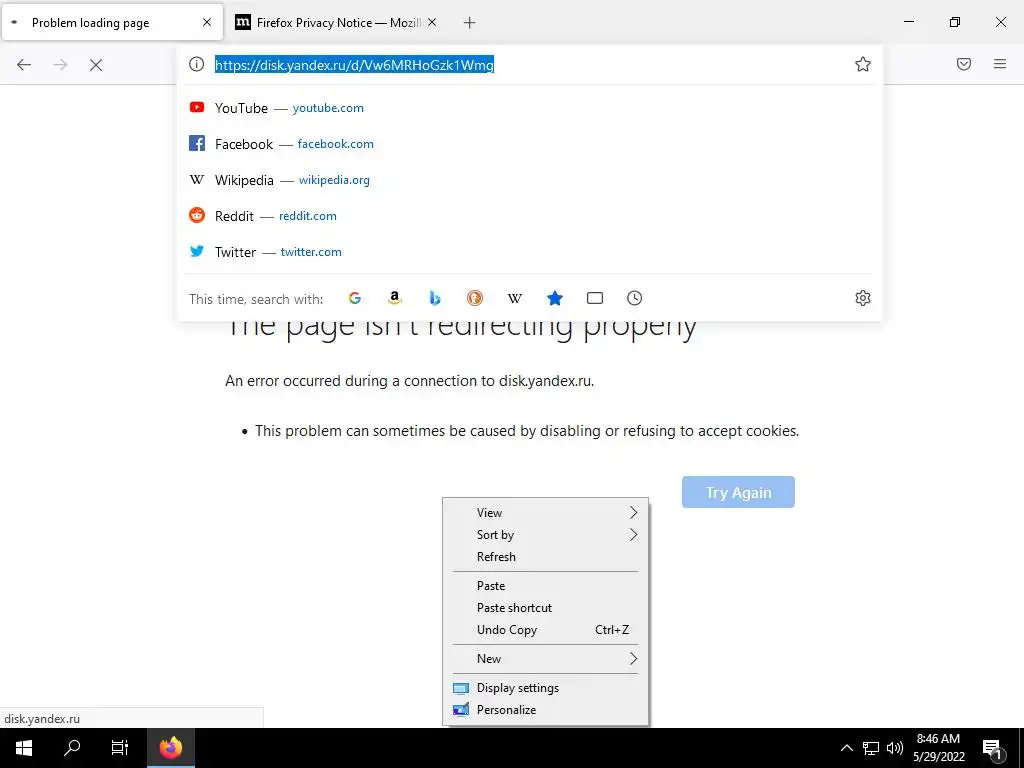
Task: Open network status tray icon
Action: [871, 748]
